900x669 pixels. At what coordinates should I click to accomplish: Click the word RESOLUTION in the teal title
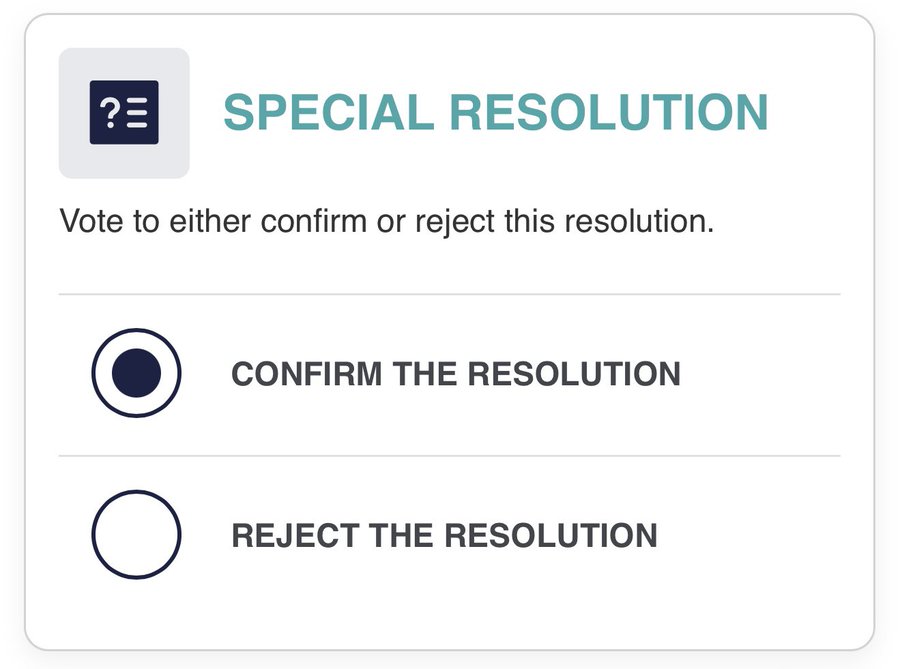(609, 112)
